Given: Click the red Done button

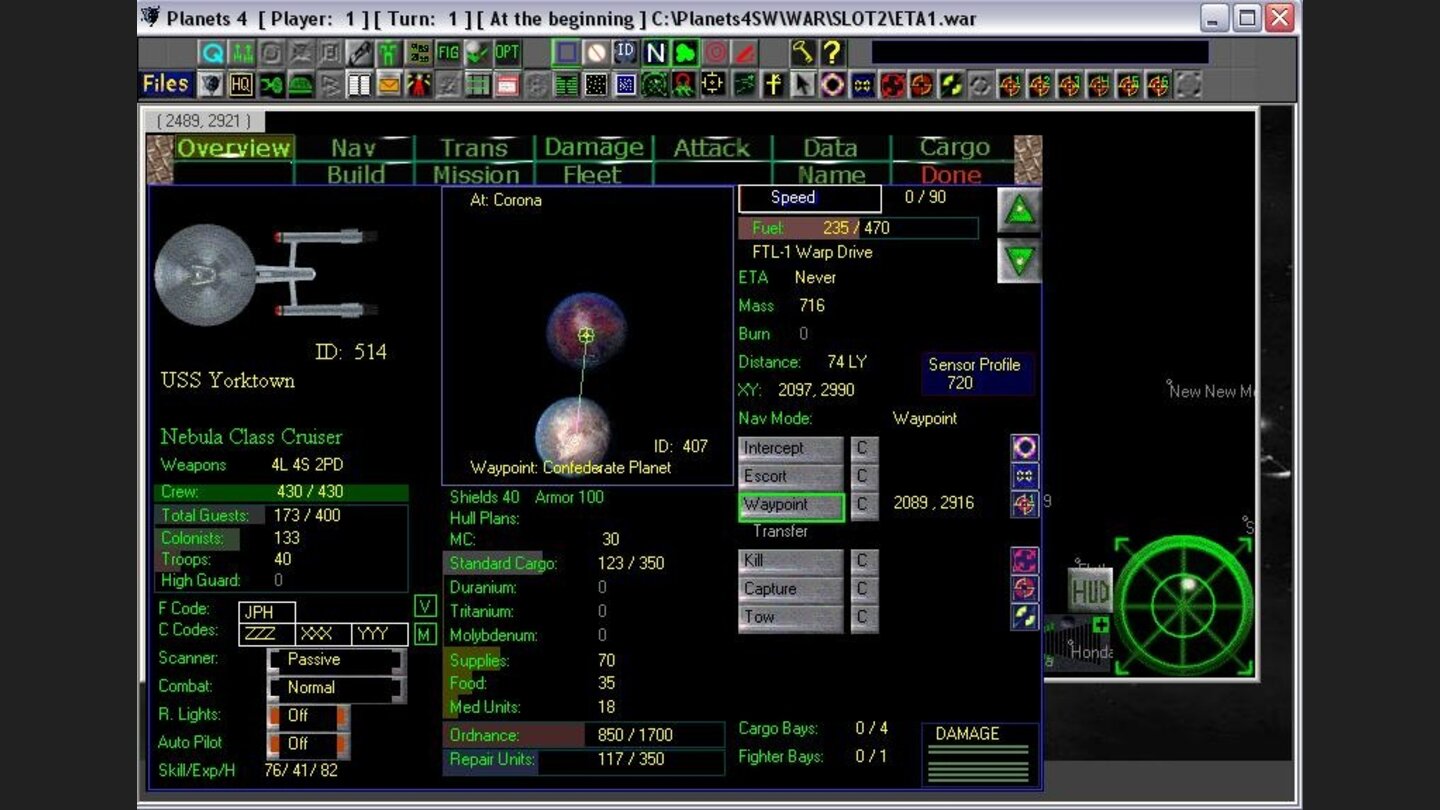Looking at the screenshot, I should 951,175.
